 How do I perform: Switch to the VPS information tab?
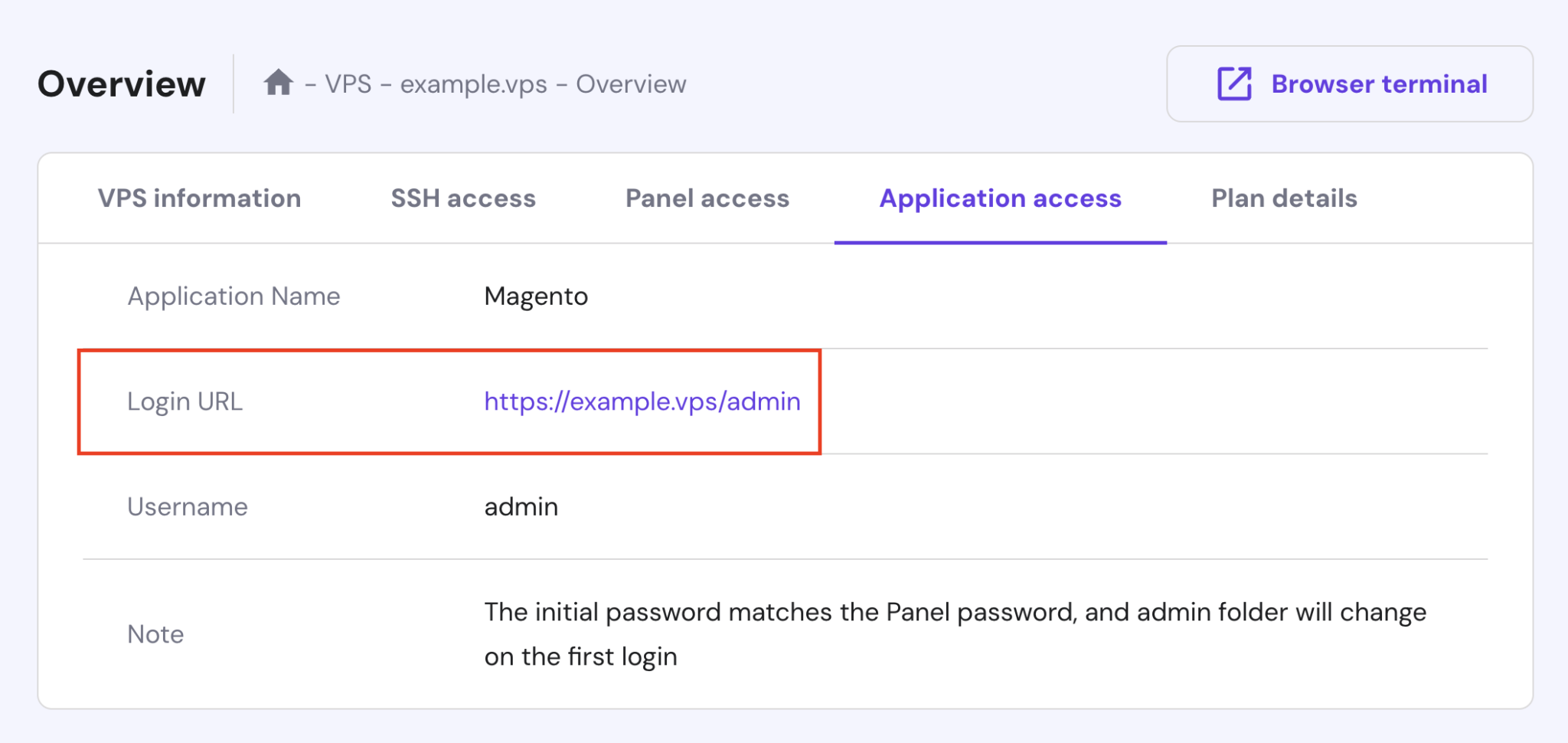coord(198,198)
